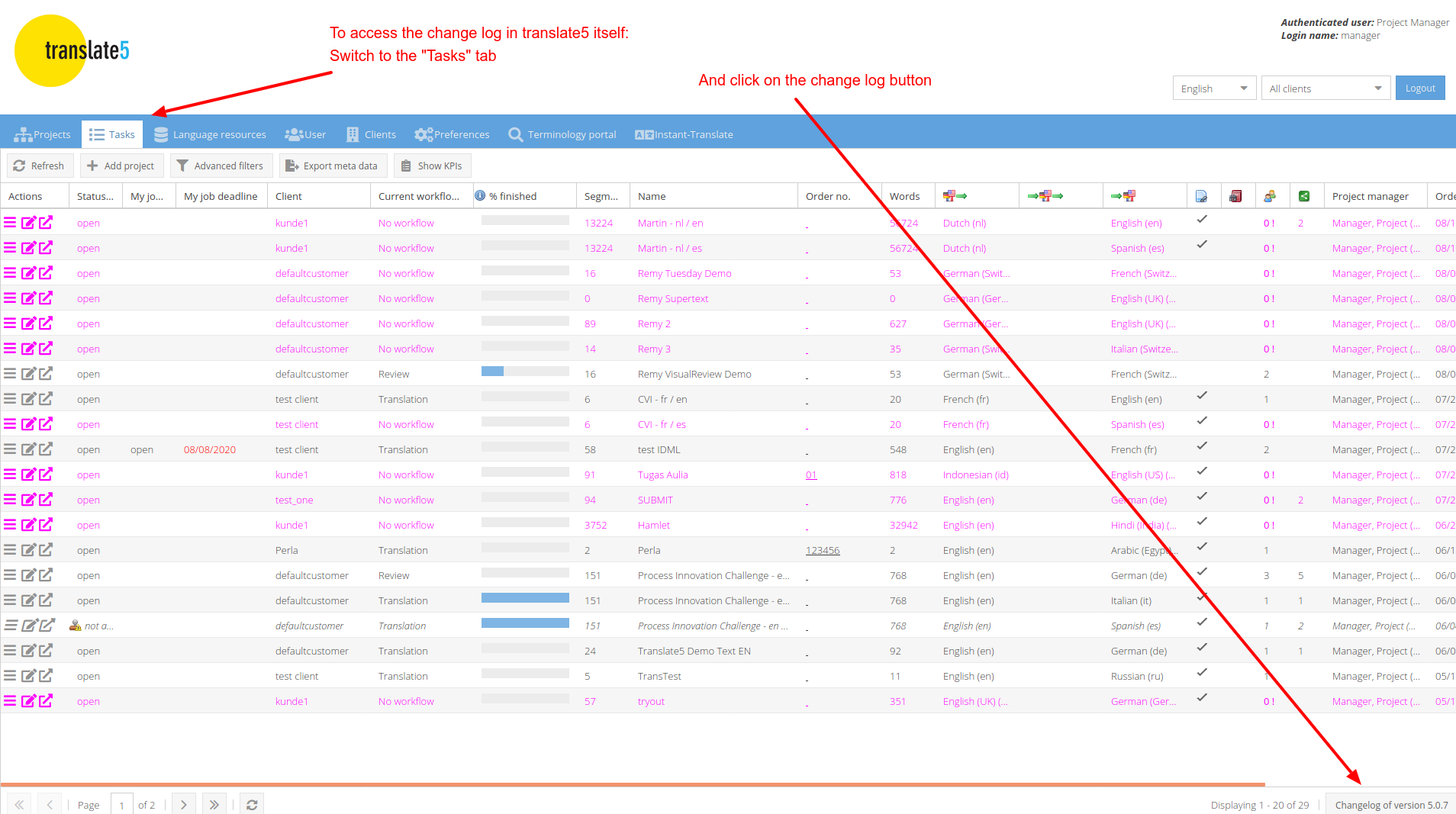Screen dimensions: 1456x814
Task: Sort by the Client column header
Action: [x=318, y=196]
